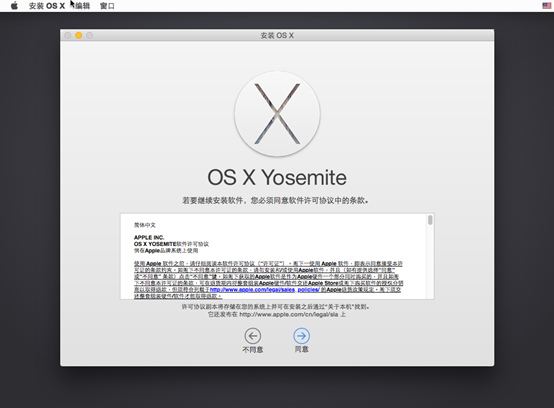This screenshot has height=408, width=554.
Task: Open the apple.com legal sales policies link
Action: pyautogui.click(x=265, y=290)
